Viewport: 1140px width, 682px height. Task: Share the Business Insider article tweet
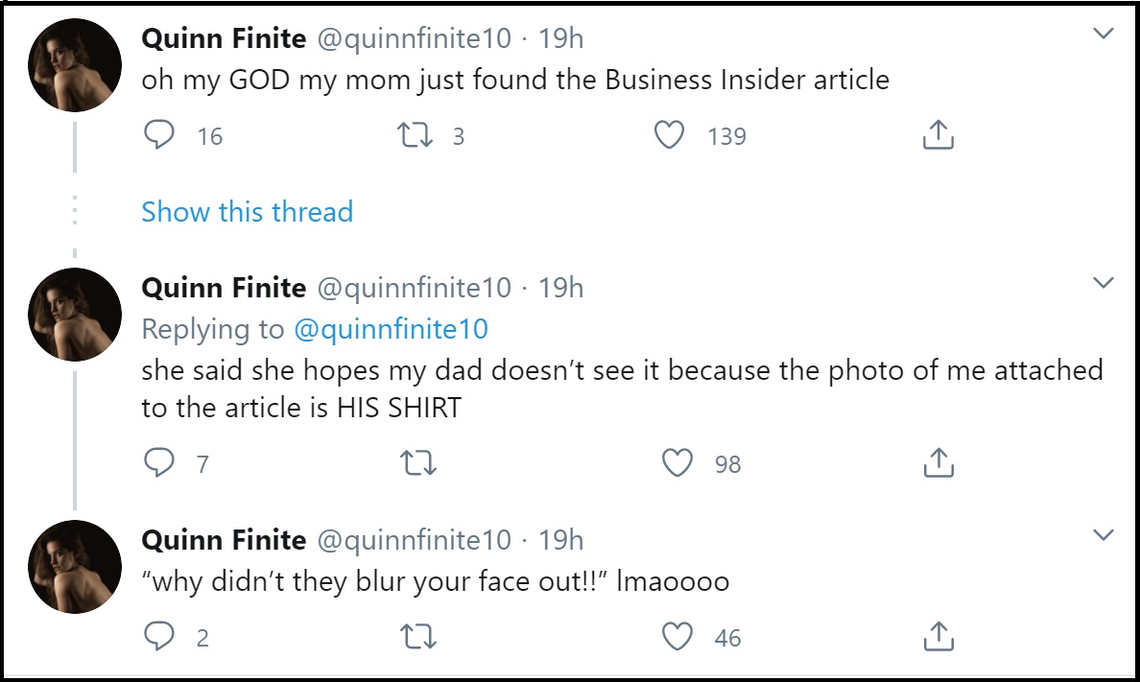(x=937, y=135)
